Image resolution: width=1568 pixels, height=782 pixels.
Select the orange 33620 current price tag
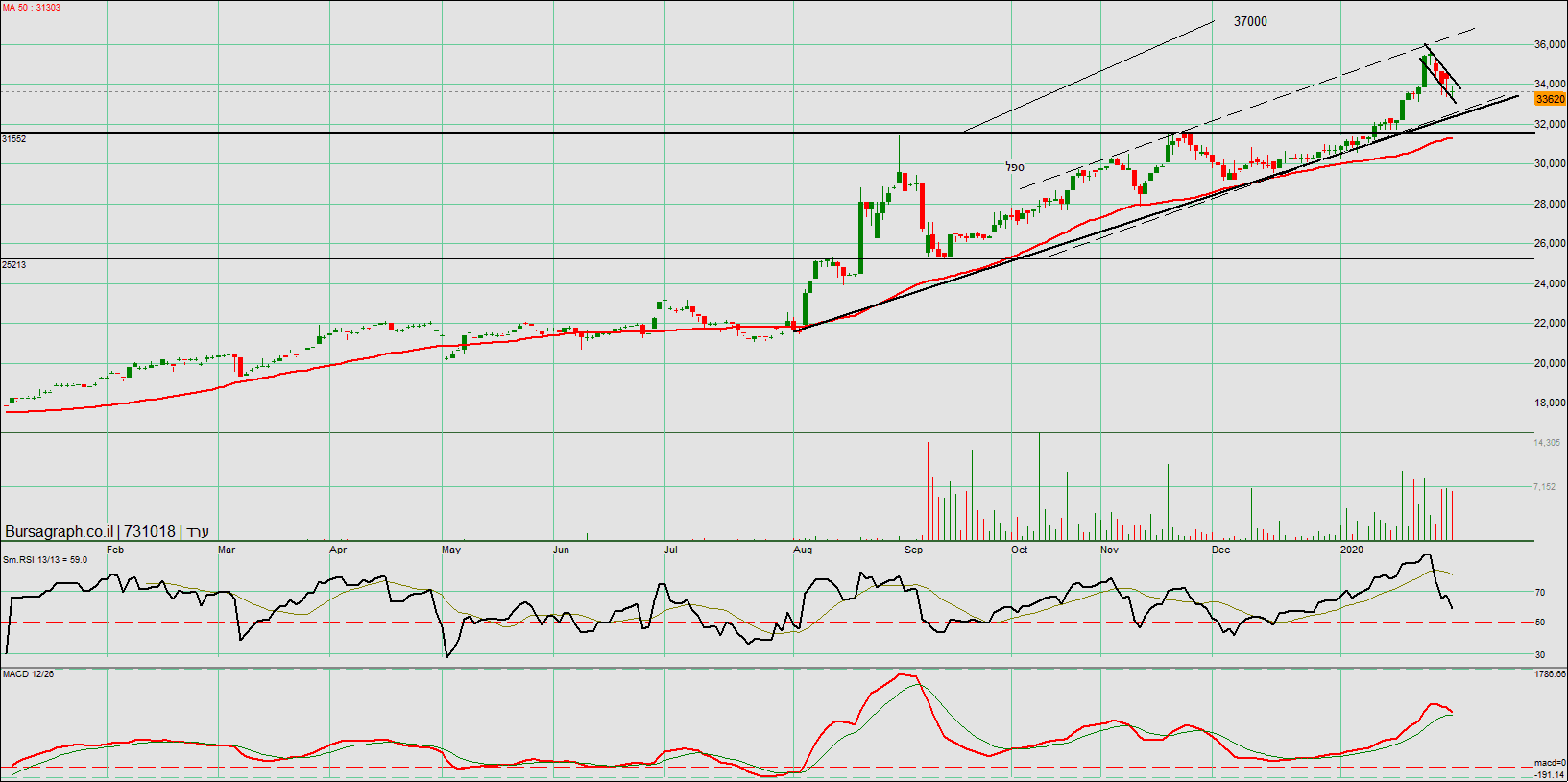(x=1550, y=99)
